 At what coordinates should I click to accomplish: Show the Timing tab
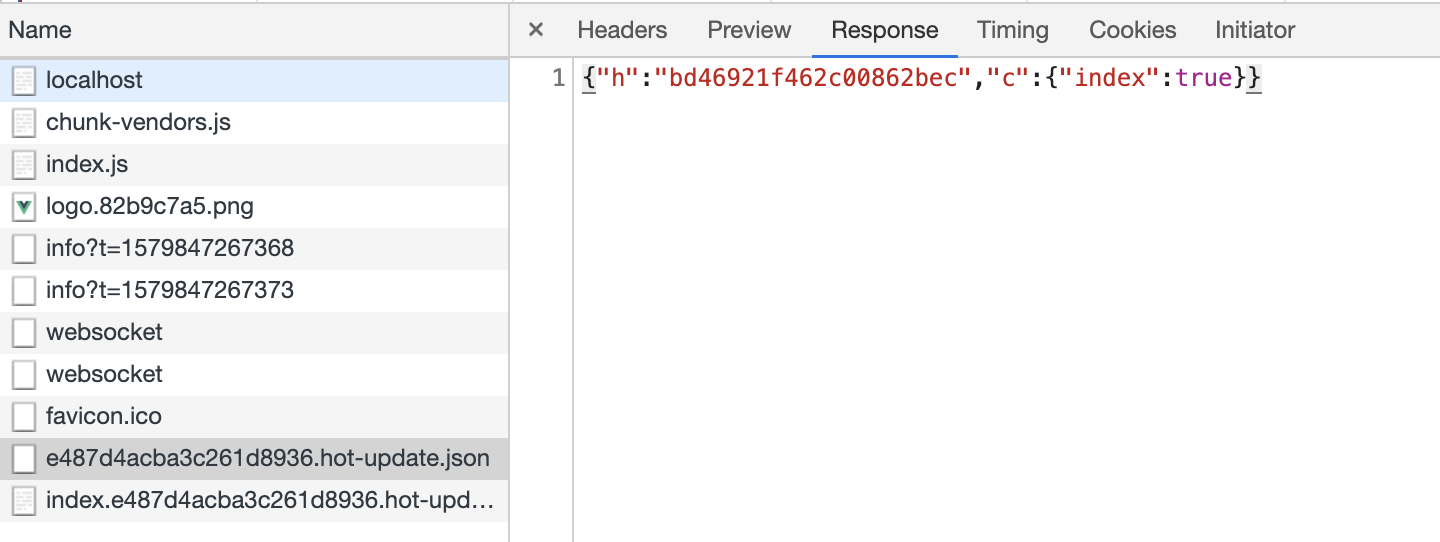click(1013, 30)
